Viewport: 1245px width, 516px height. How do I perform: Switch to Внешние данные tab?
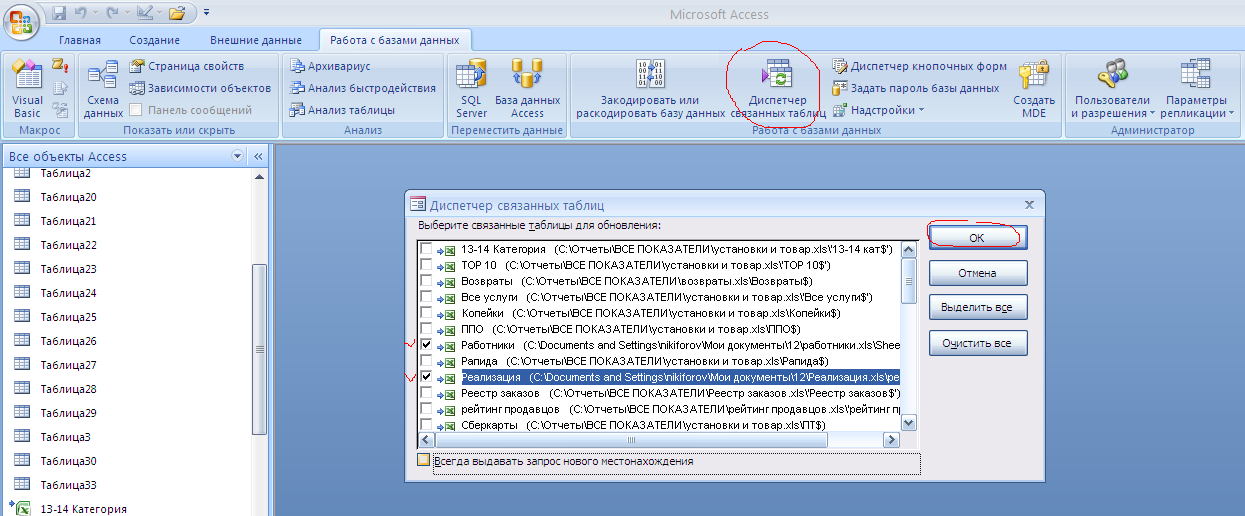tap(255, 40)
